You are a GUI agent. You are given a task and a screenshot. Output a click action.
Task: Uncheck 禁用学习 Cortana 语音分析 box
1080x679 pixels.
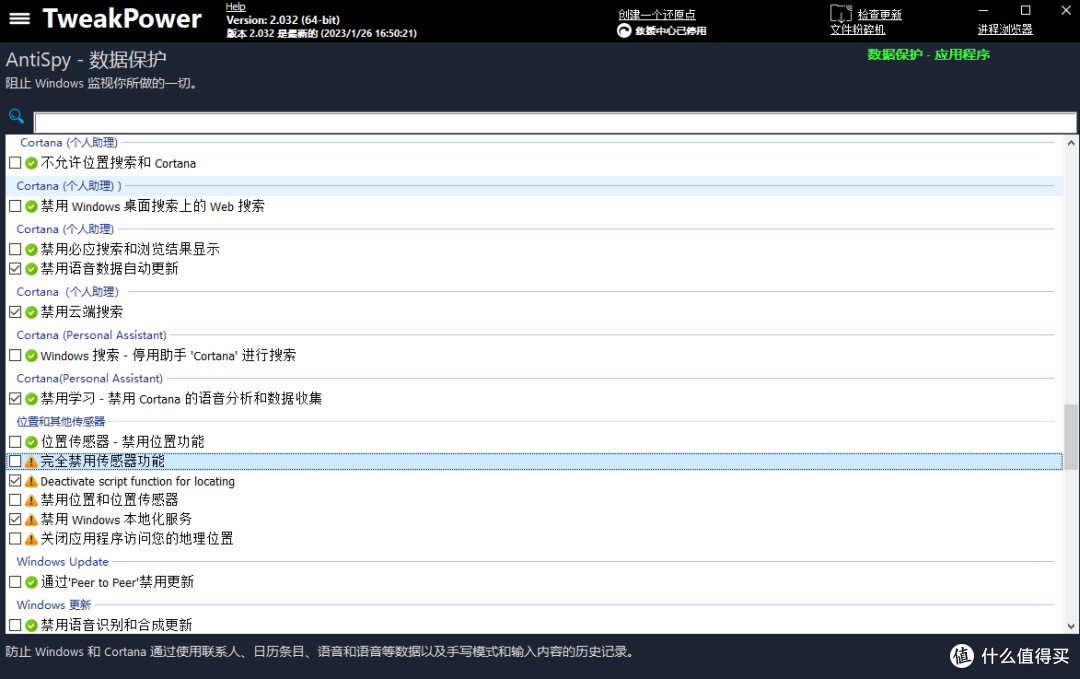15,399
